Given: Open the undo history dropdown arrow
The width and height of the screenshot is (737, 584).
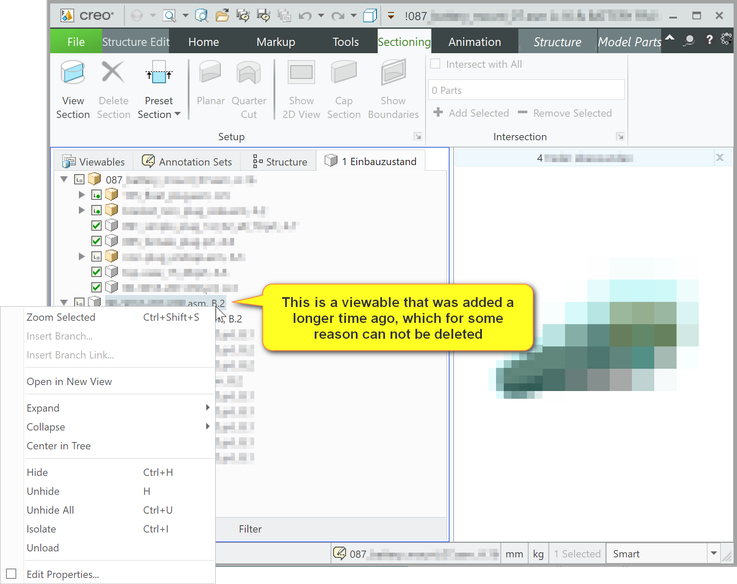Looking at the screenshot, I should pos(321,16).
